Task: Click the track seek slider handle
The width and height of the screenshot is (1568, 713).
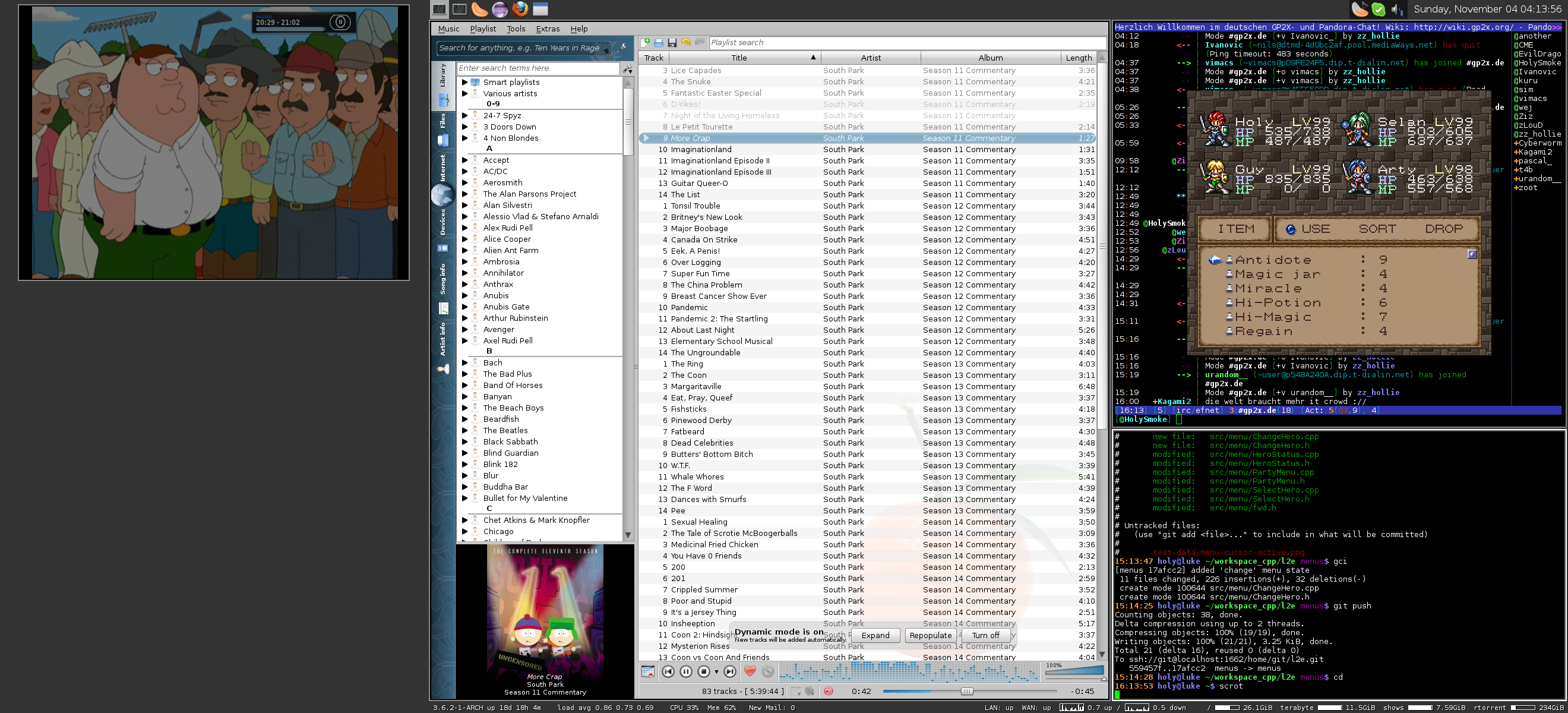Action: 966,691
